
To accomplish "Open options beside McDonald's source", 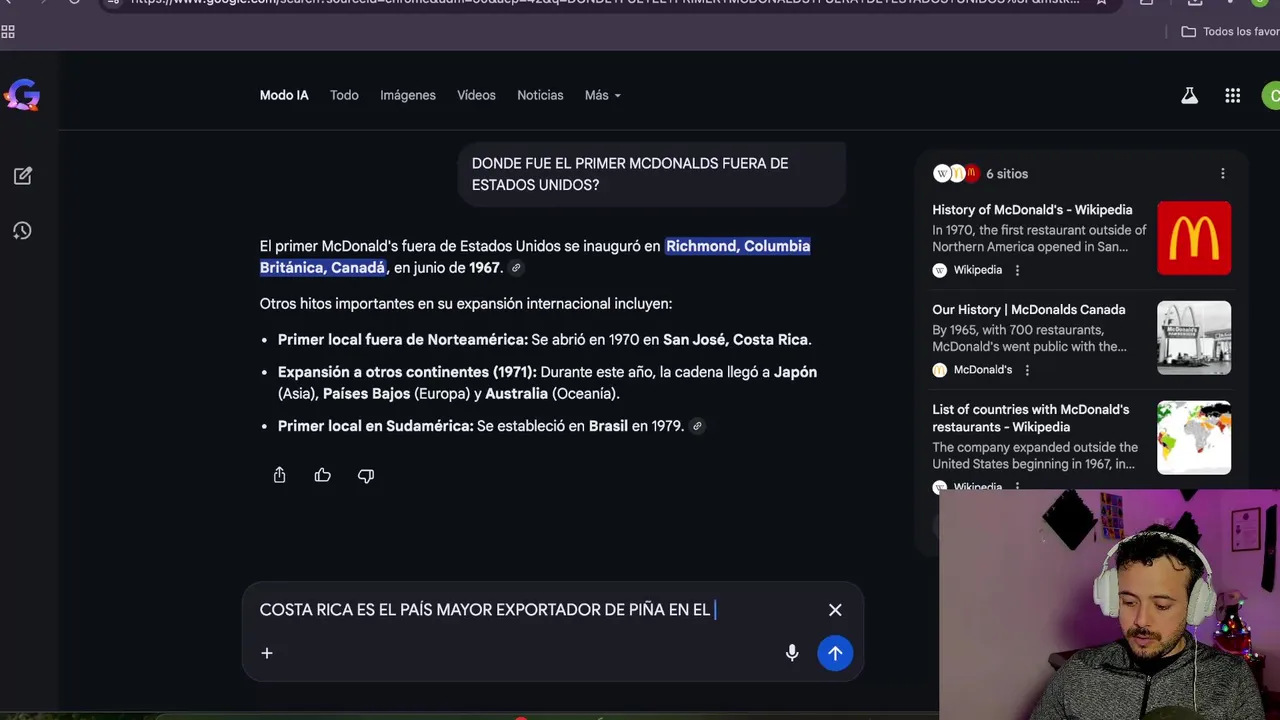I will point(1027,370).
